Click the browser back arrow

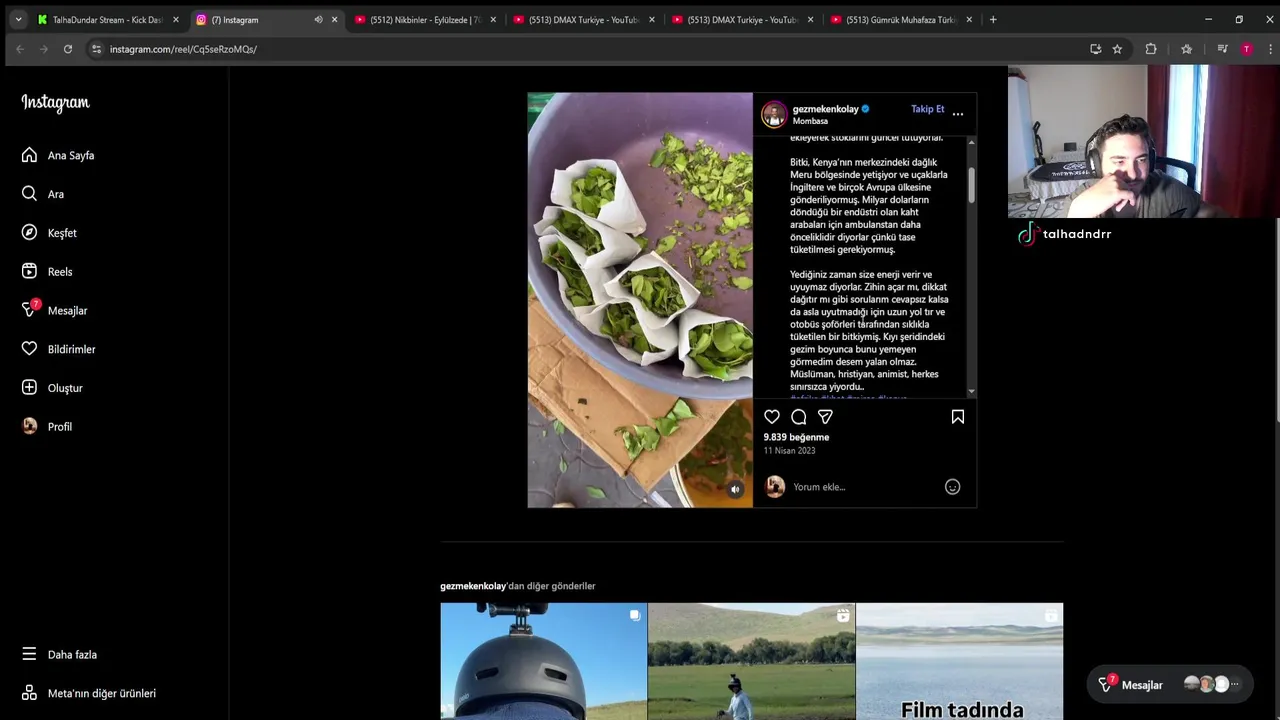pos(19,49)
